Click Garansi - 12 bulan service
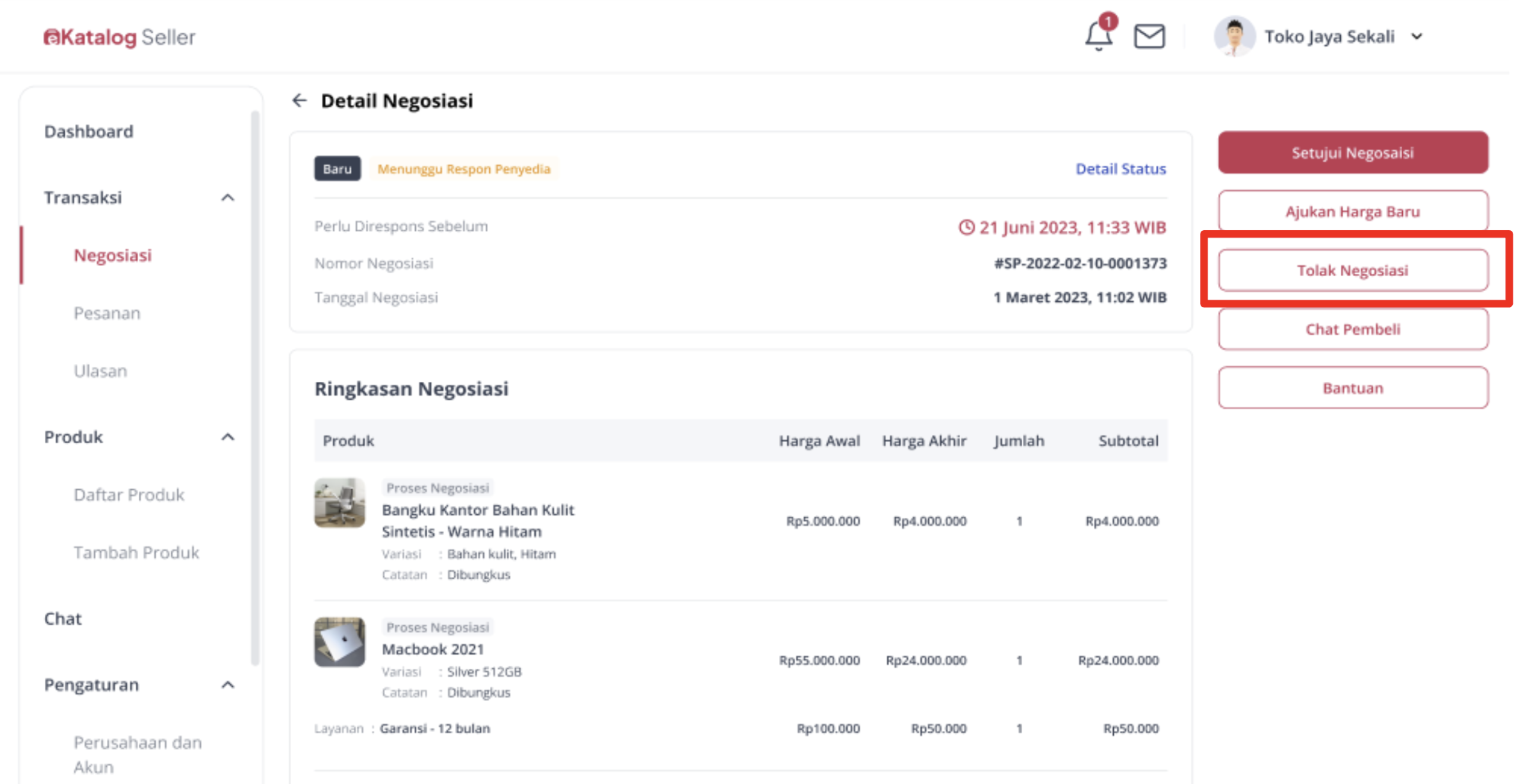The width and height of the screenshot is (1516, 784). (x=434, y=728)
